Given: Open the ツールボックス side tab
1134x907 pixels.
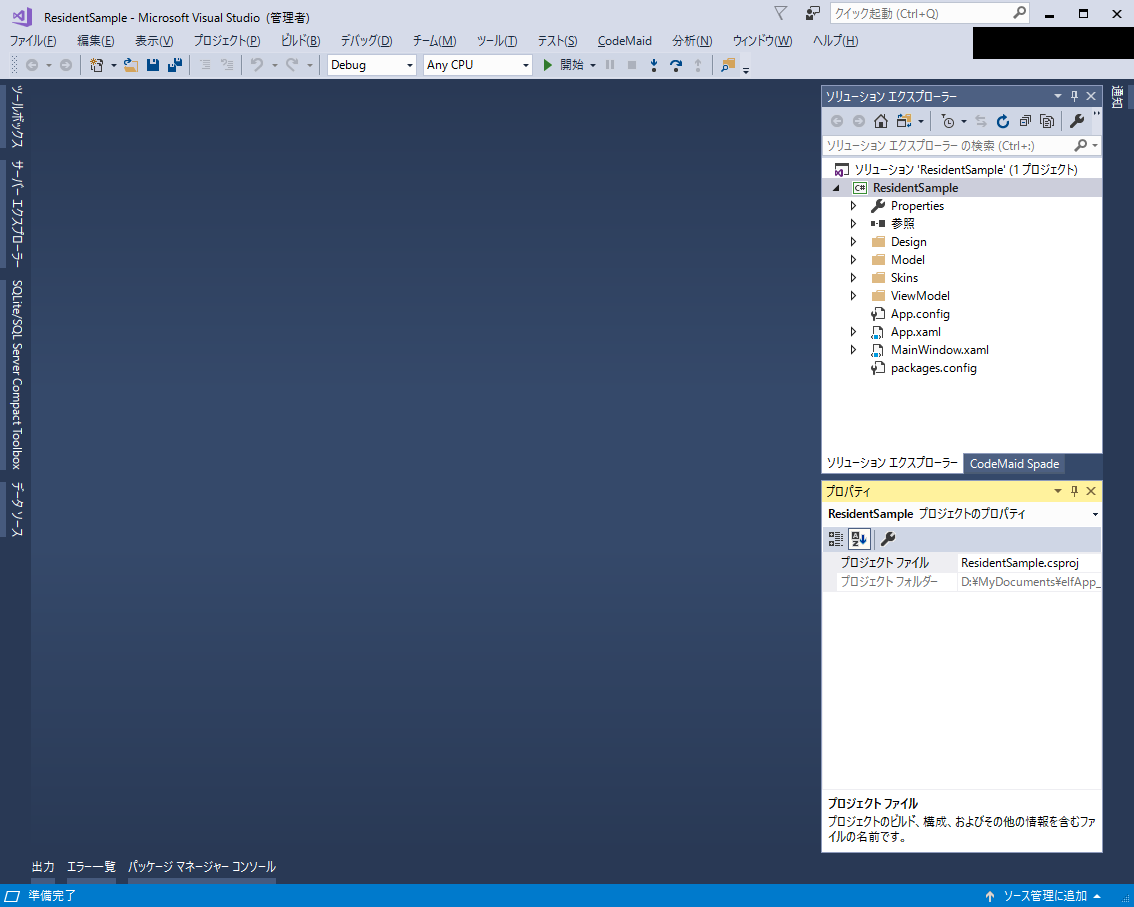Looking at the screenshot, I should point(17,116).
